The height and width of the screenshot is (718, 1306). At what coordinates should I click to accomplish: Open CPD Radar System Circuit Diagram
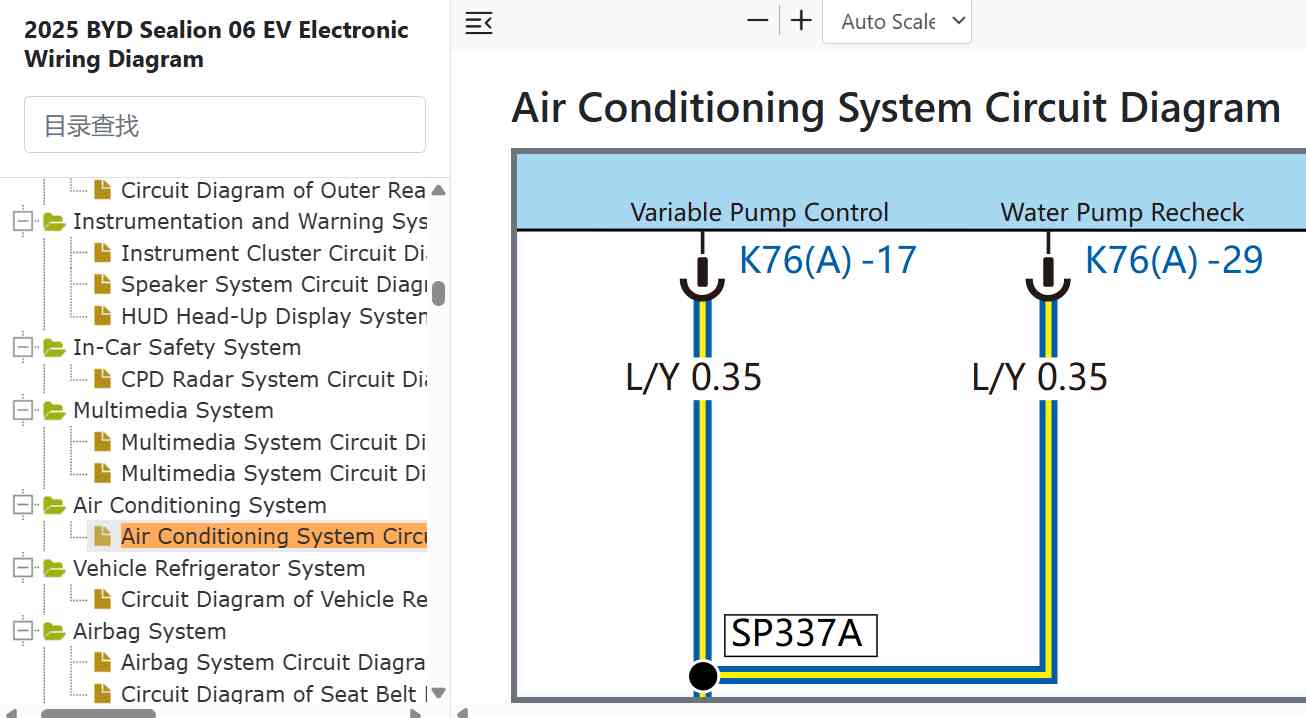point(274,379)
